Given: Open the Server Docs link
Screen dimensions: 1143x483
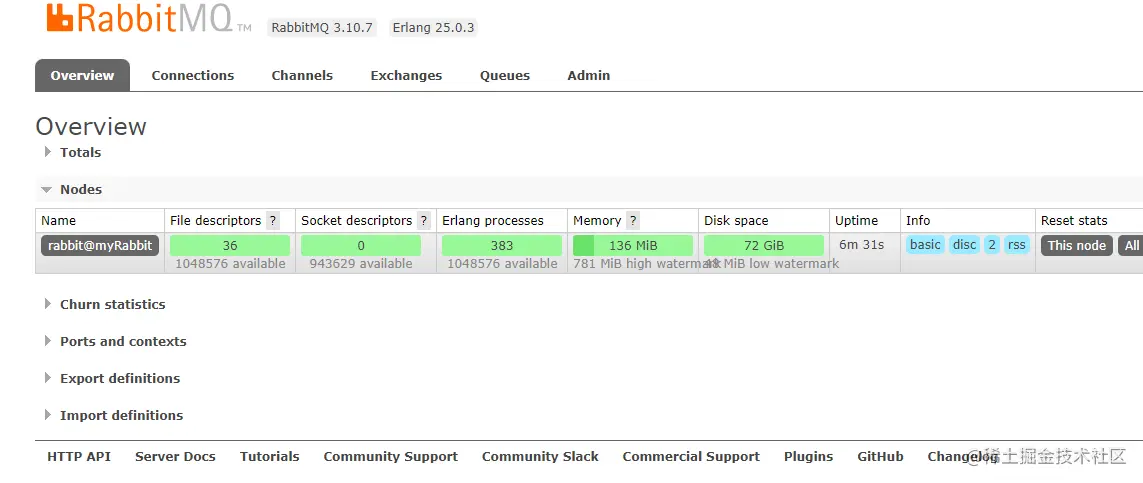Looking at the screenshot, I should [175, 457].
